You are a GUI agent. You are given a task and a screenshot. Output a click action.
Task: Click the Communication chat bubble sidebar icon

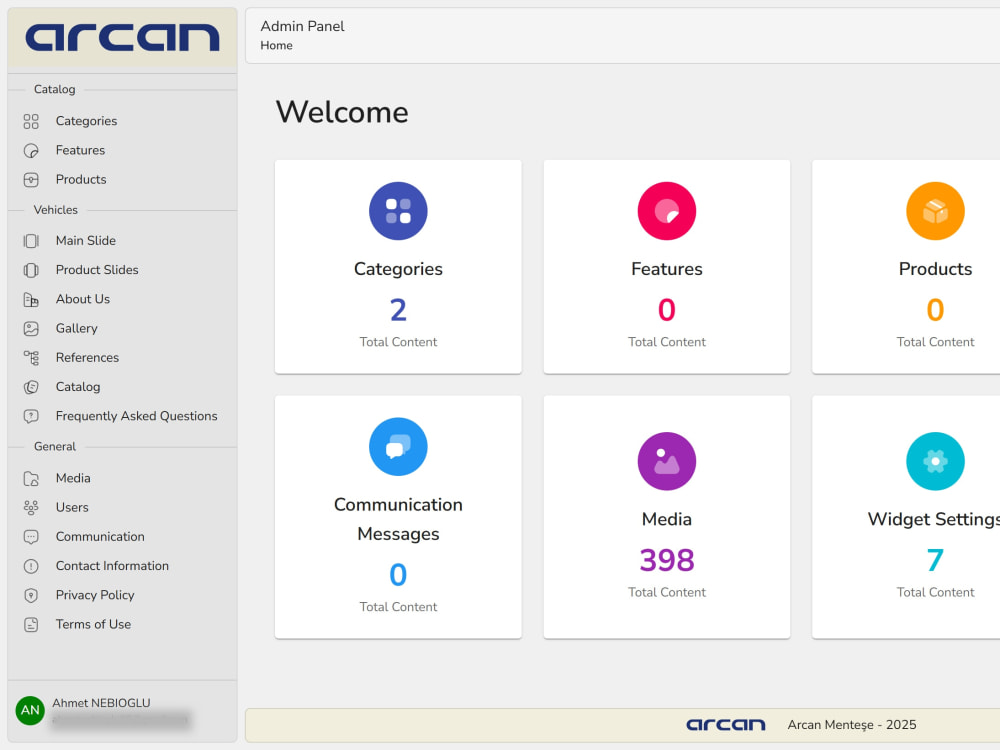coord(31,537)
